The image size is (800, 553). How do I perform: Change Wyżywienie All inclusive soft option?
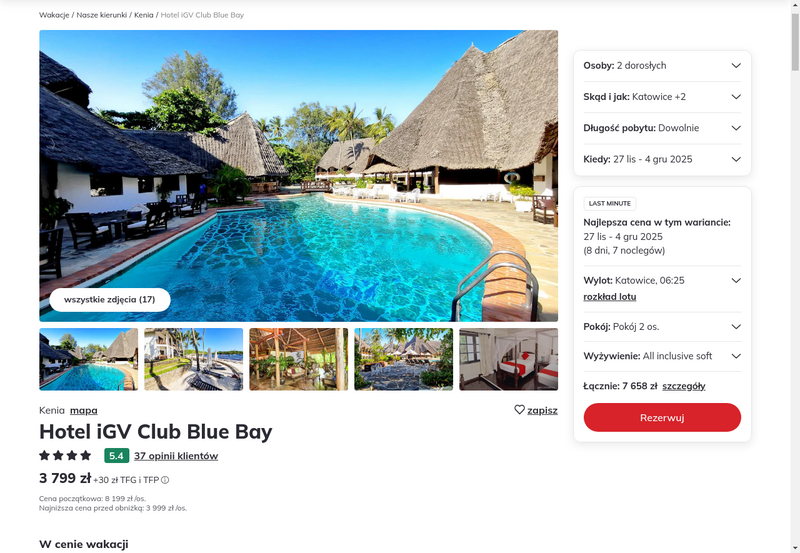tap(662, 356)
